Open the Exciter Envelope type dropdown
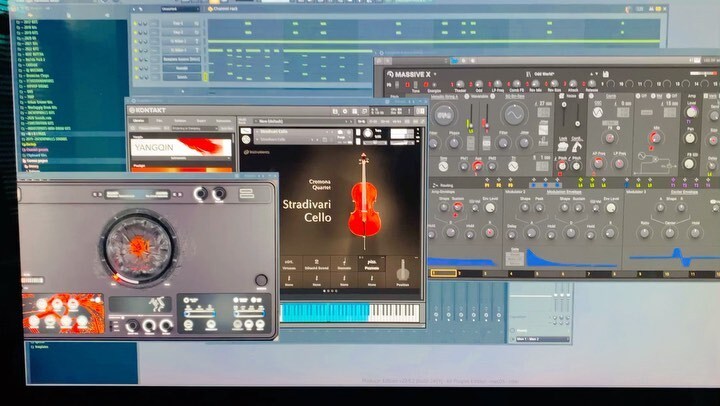Screen dimensions: 720x406 [685, 192]
